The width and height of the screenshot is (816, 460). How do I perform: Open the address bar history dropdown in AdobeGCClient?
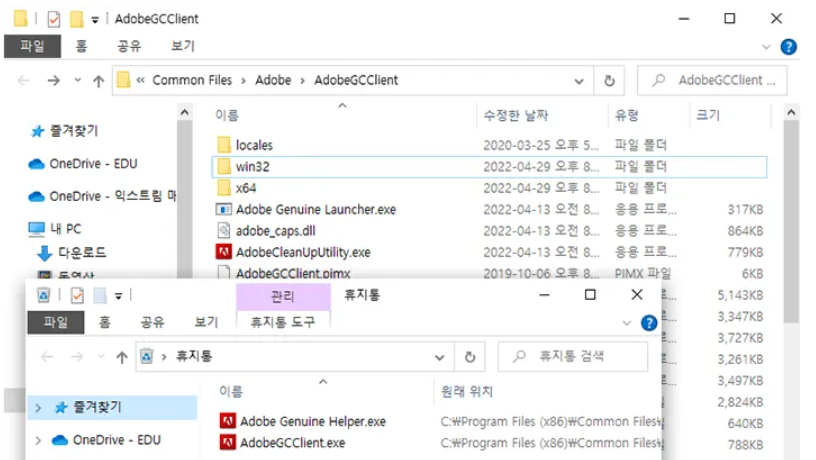point(579,81)
